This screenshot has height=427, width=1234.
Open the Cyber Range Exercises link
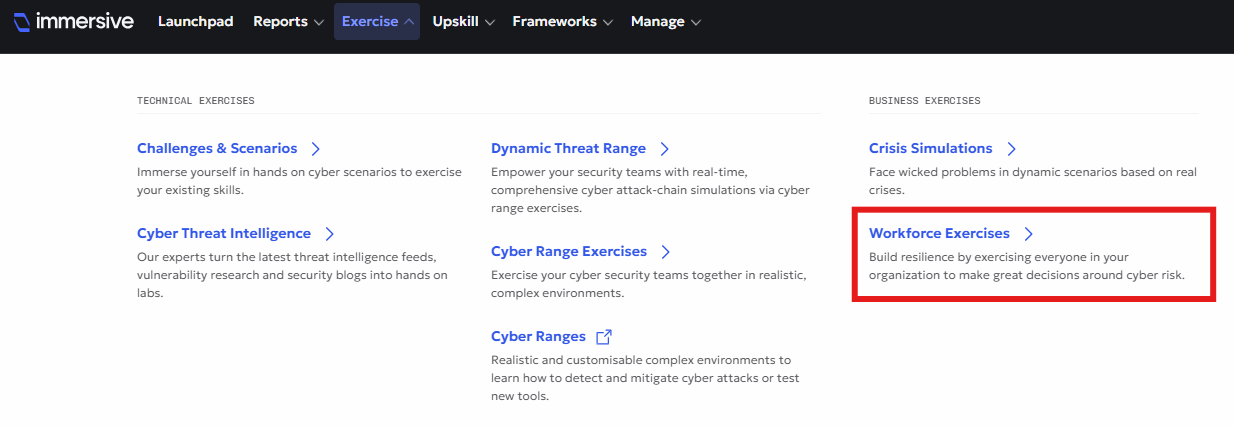tap(569, 251)
